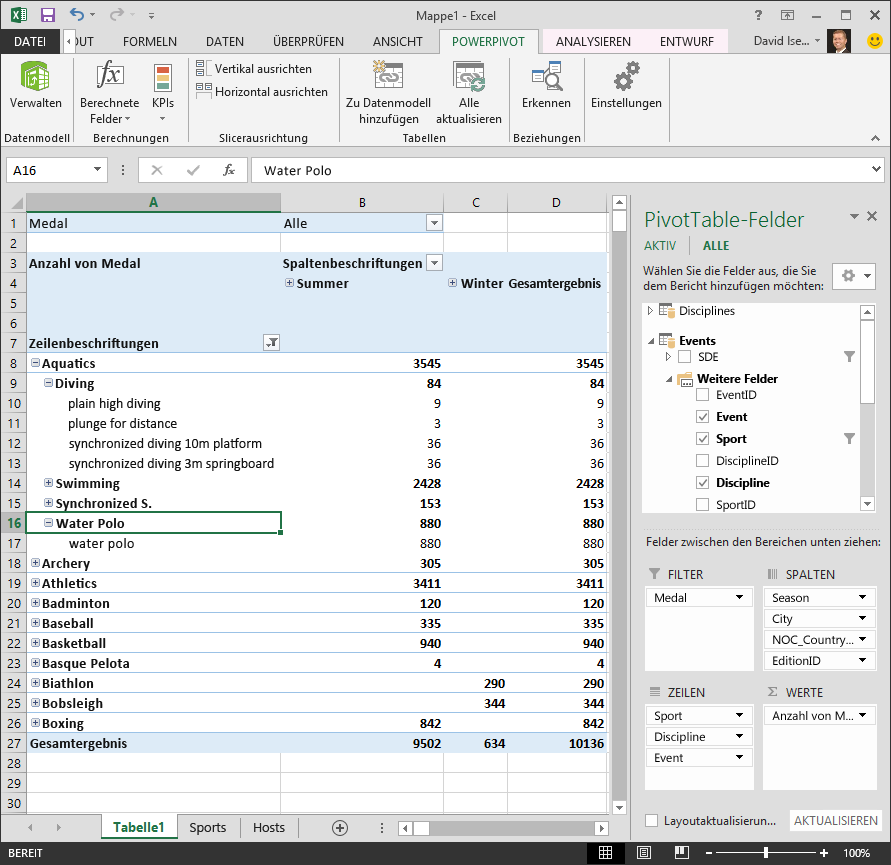Select the Sports sheet tab

(x=208, y=827)
